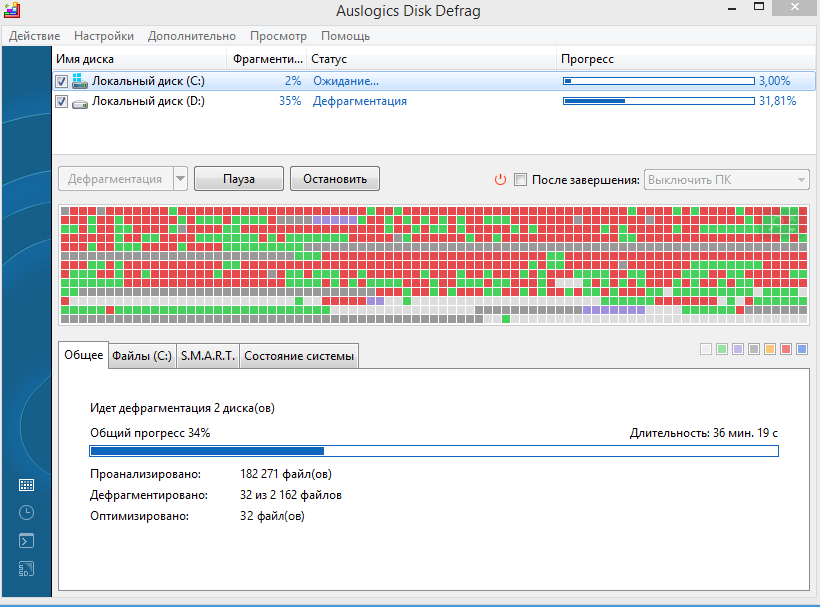Screen dimensions: 820x607
Task: Open the cluster map view sidebar icon
Action: point(26,485)
